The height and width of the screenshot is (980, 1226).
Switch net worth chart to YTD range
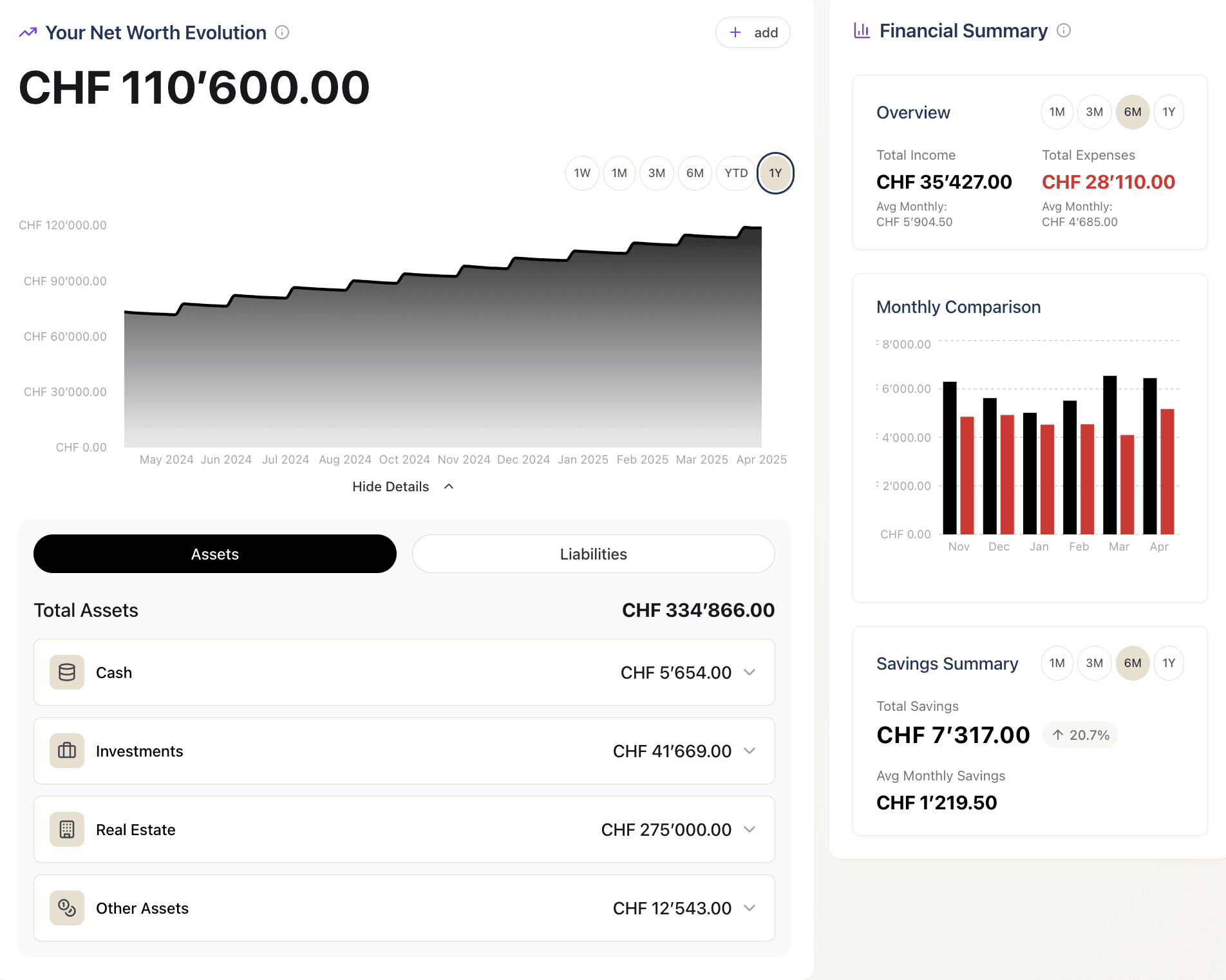pyautogui.click(x=736, y=173)
